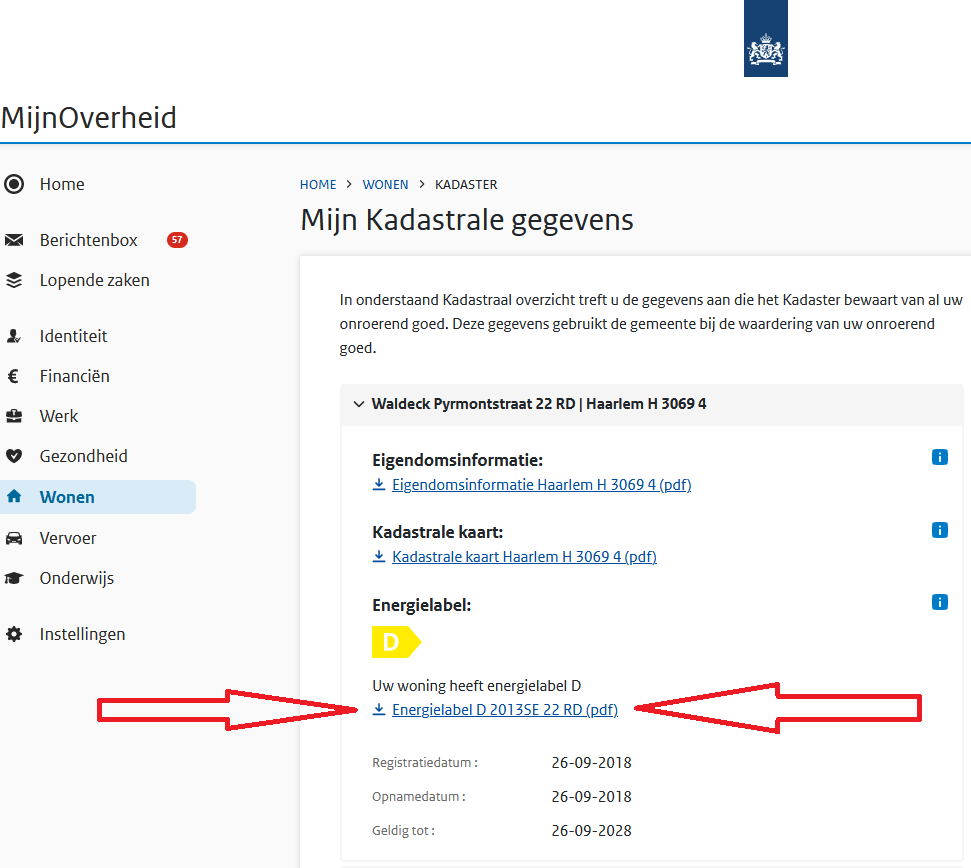Open Instellingen in the sidebar
971x868 pixels.
click(x=82, y=634)
